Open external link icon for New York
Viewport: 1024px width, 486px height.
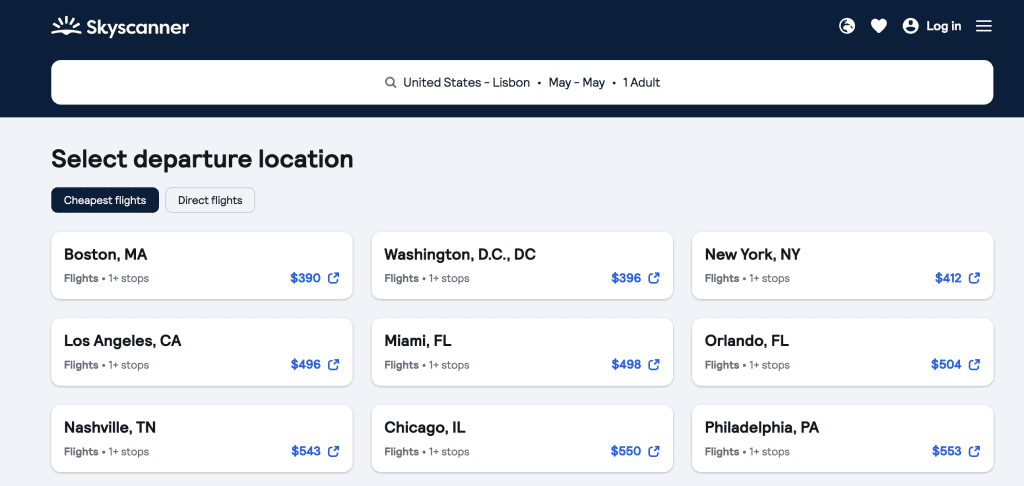point(974,278)
